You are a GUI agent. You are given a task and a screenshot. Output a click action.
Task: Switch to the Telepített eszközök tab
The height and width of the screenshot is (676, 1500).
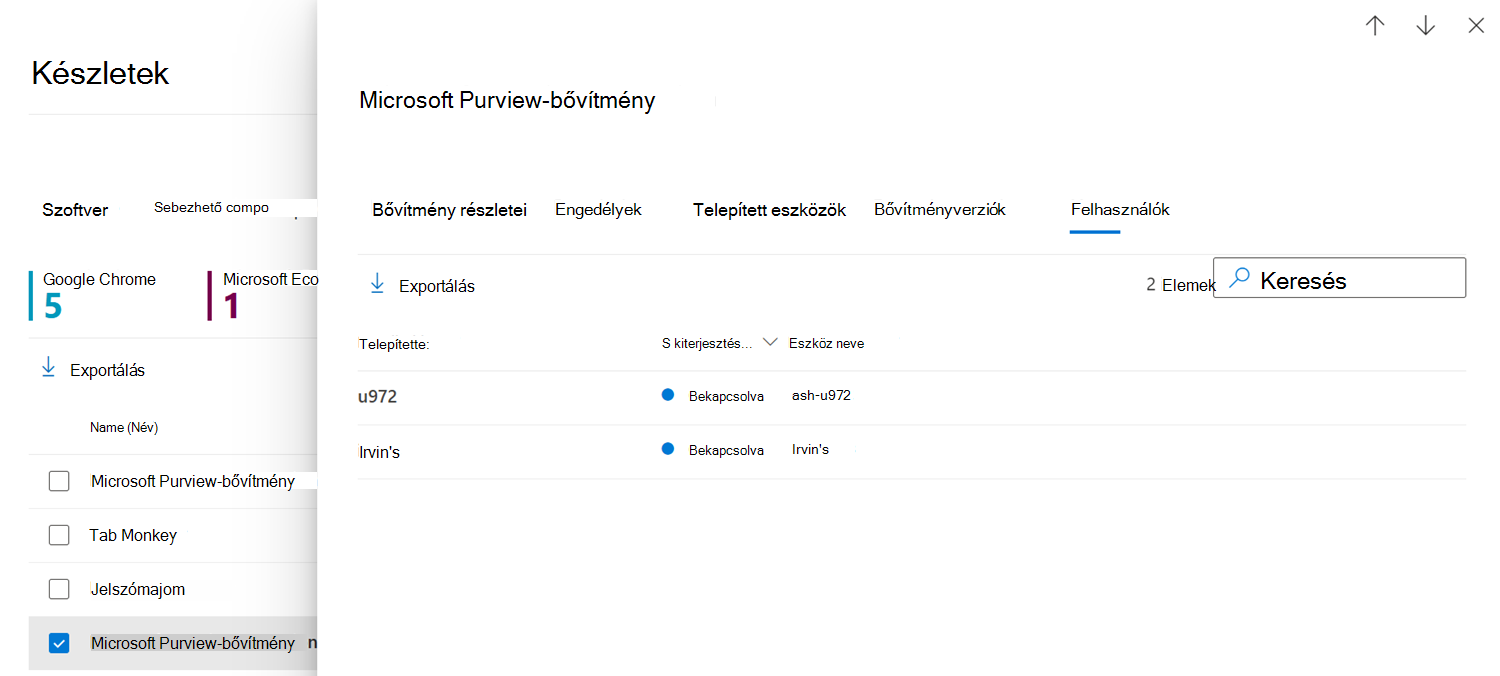click(x=770, y=210)
